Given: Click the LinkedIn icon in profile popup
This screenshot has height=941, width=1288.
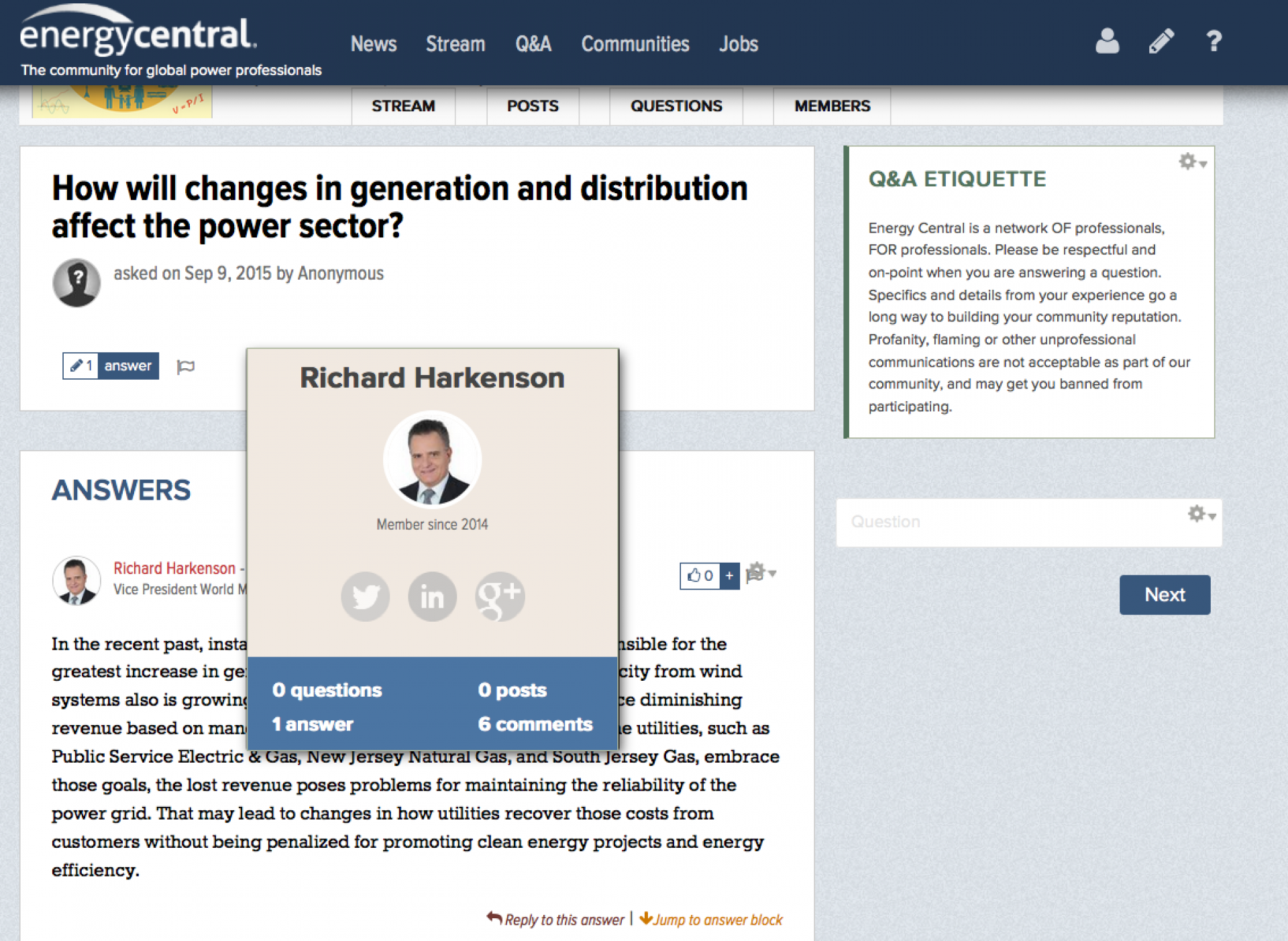Looking at the screenshot, I should point(433,596).
